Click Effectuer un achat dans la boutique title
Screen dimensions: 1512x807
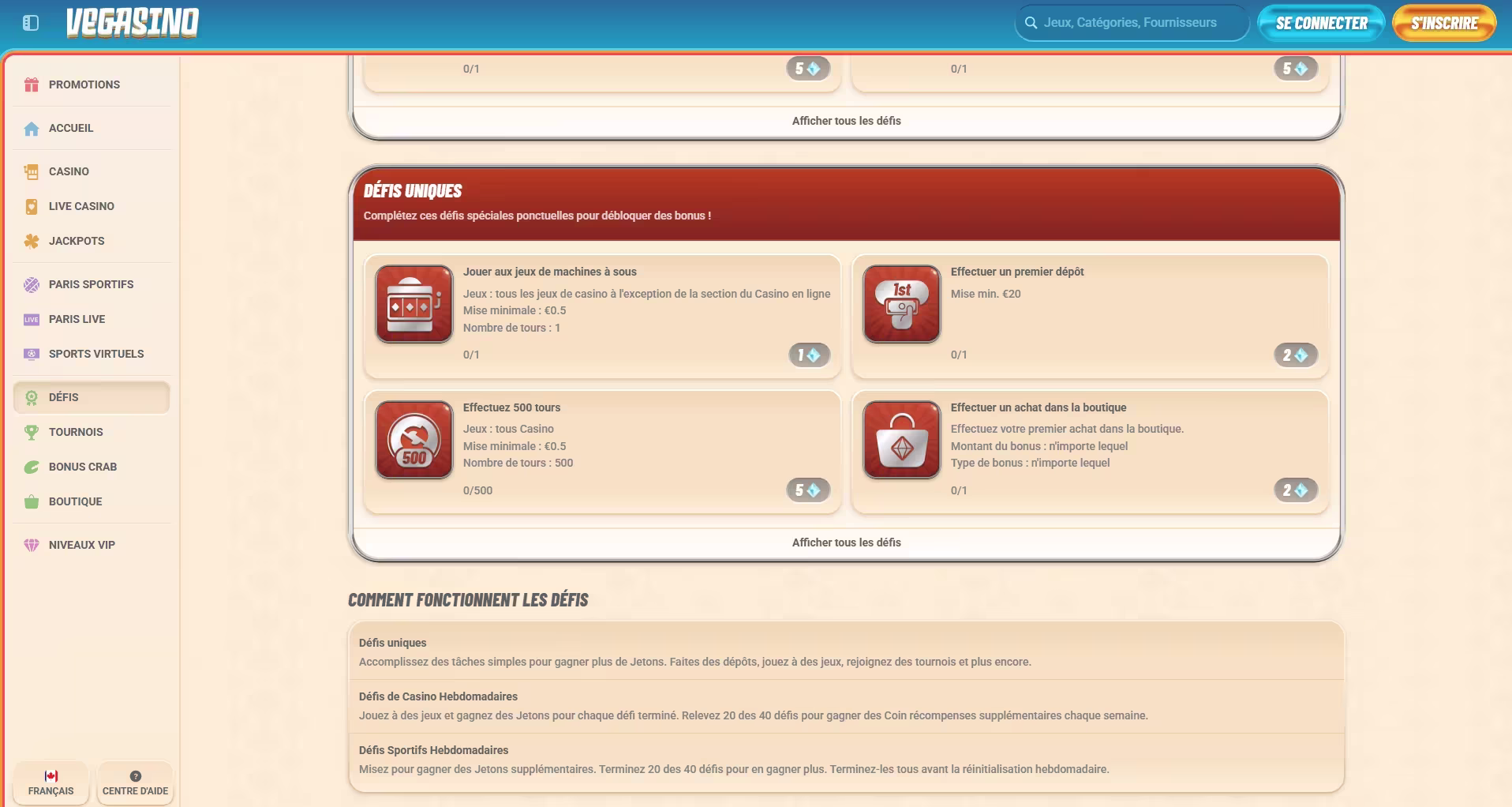click(x=1039, y=407)
